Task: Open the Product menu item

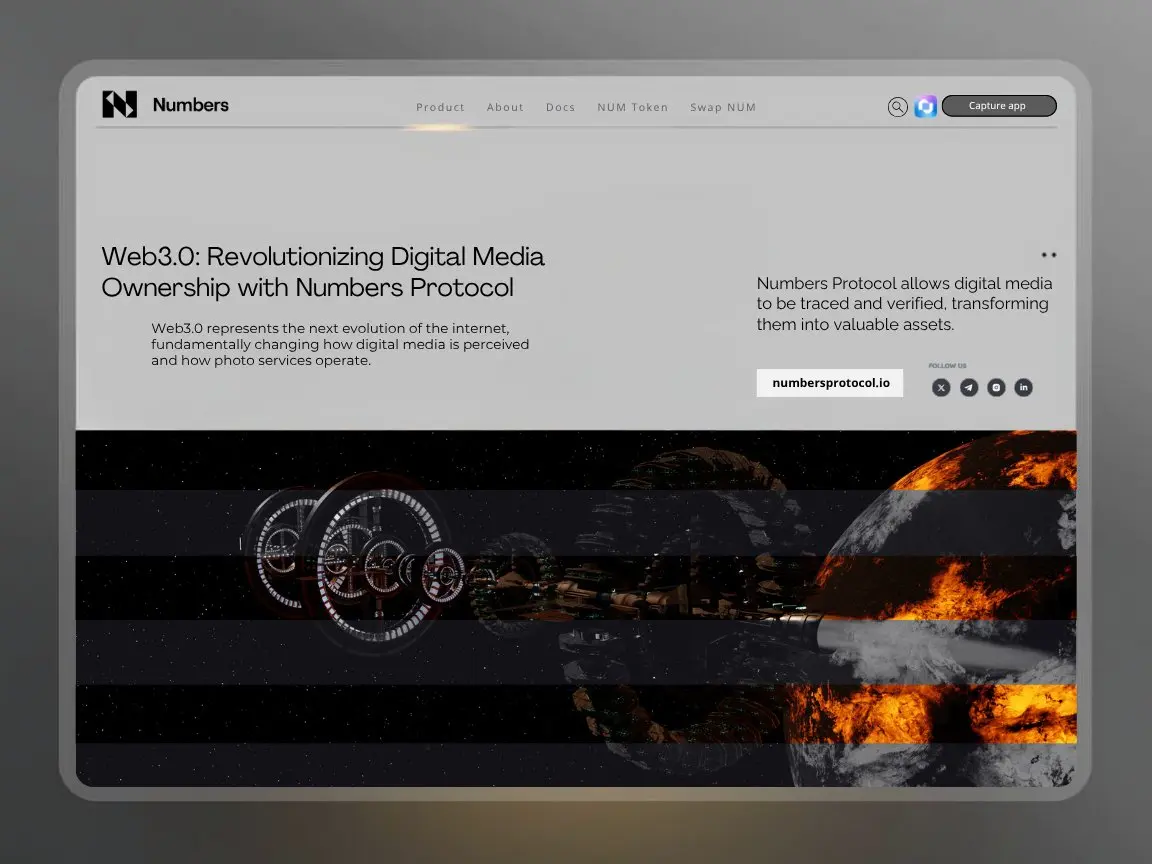Action: [x=440, y=107]
